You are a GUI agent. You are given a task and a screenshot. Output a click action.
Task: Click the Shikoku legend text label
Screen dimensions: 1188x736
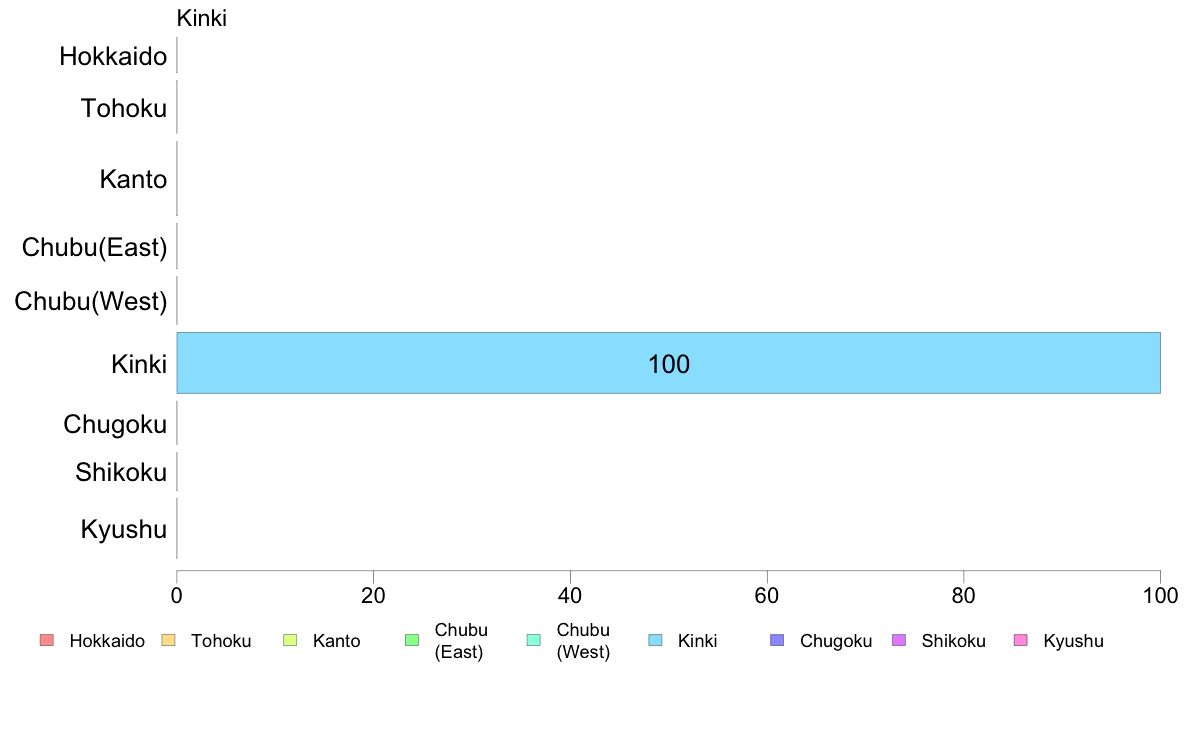click(953, 641)
